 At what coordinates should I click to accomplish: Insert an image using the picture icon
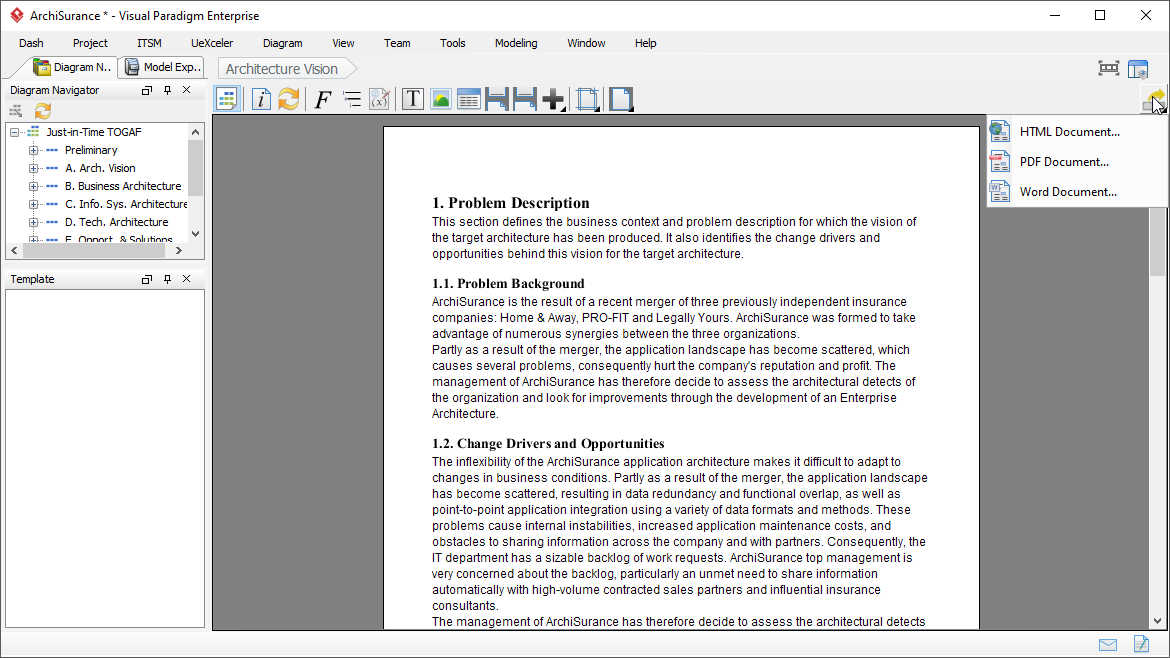441,98
